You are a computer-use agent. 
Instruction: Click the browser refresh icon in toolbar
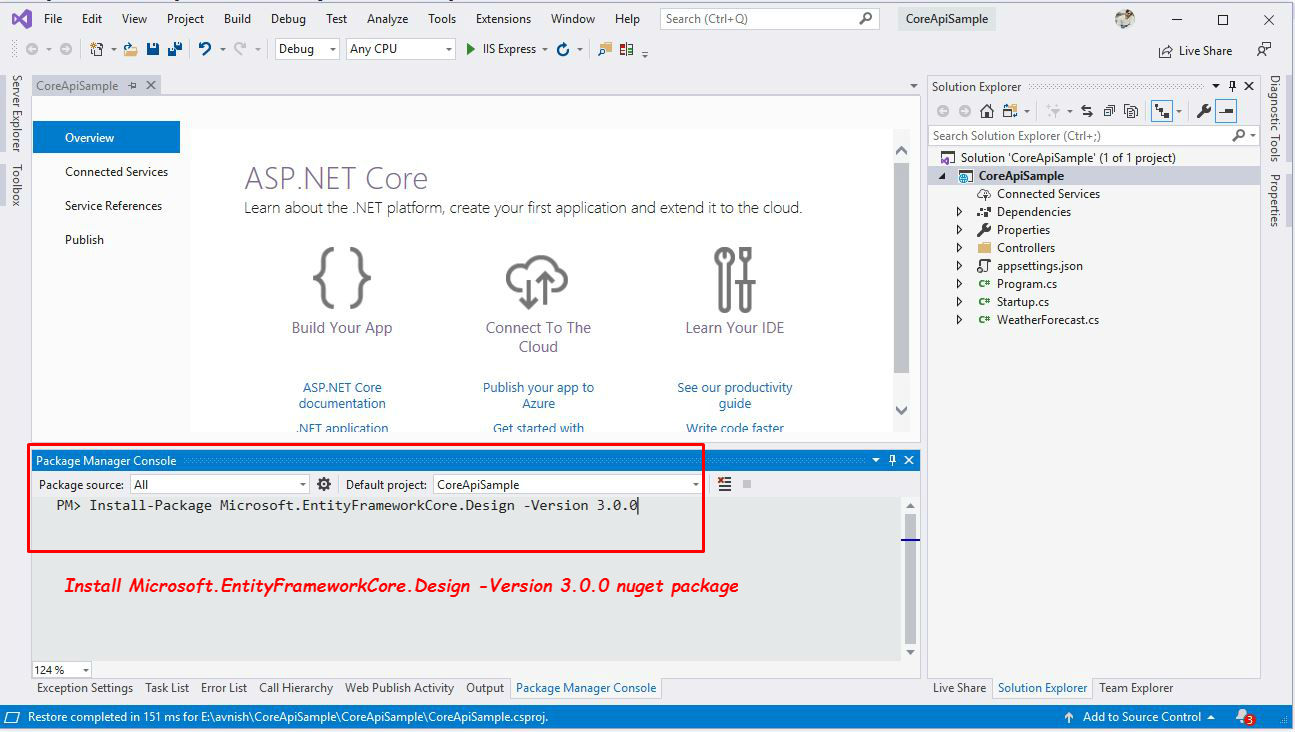563,49
